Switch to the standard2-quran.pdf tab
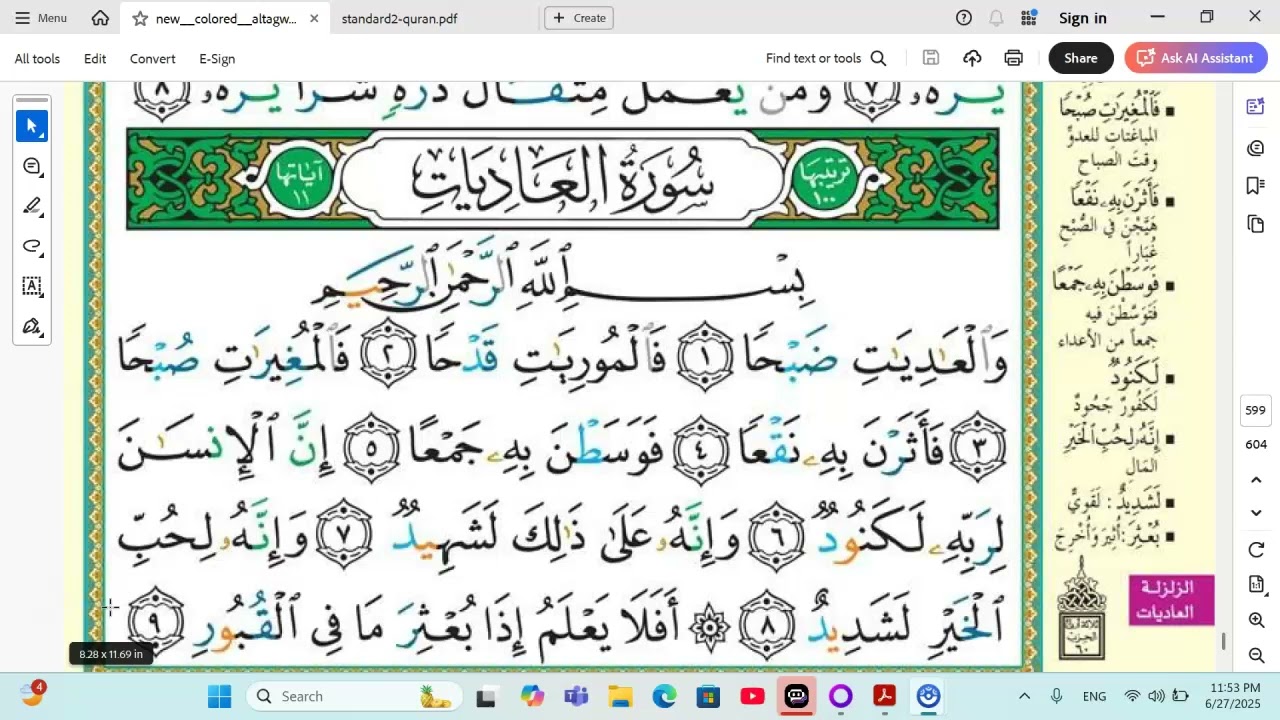Viewport: 1280px width, 720px height. coord(399,18)
